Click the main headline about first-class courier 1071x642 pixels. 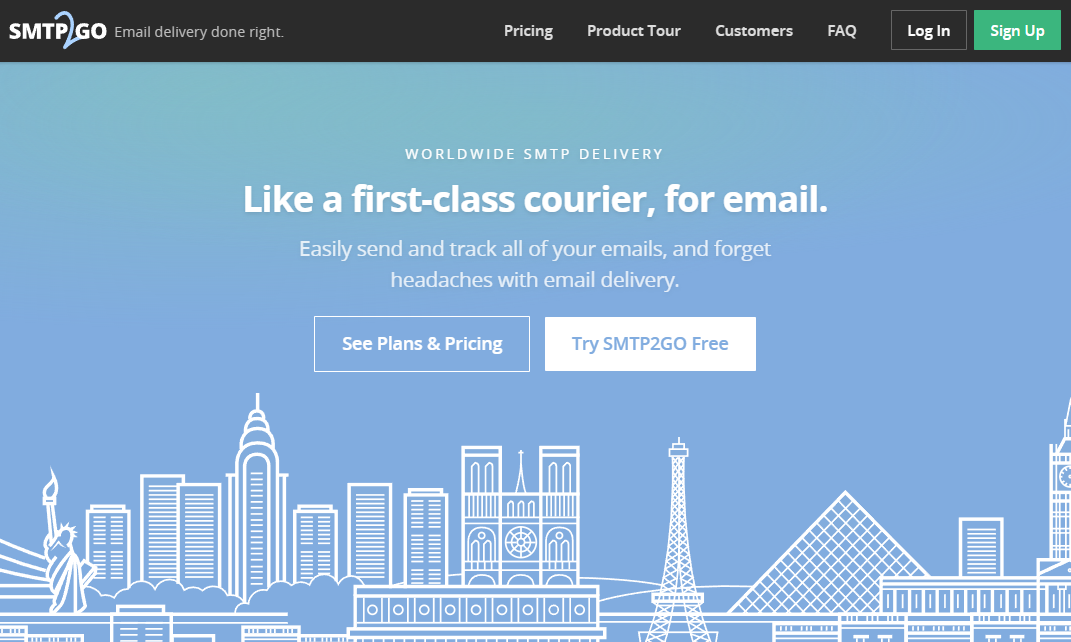pyautogui.click(x=535, y=199)
